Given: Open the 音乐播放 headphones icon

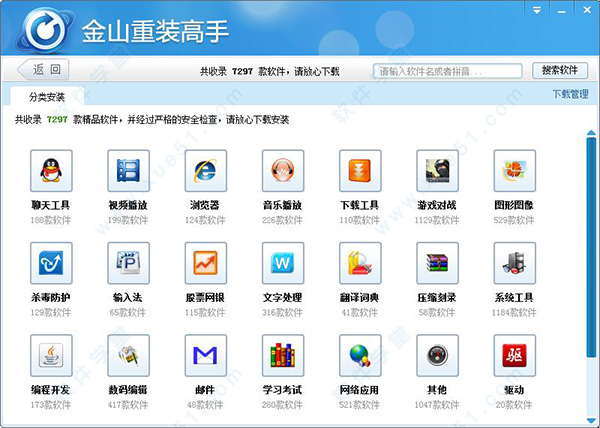Looking at the screenshot, I should tap(283, 171).
